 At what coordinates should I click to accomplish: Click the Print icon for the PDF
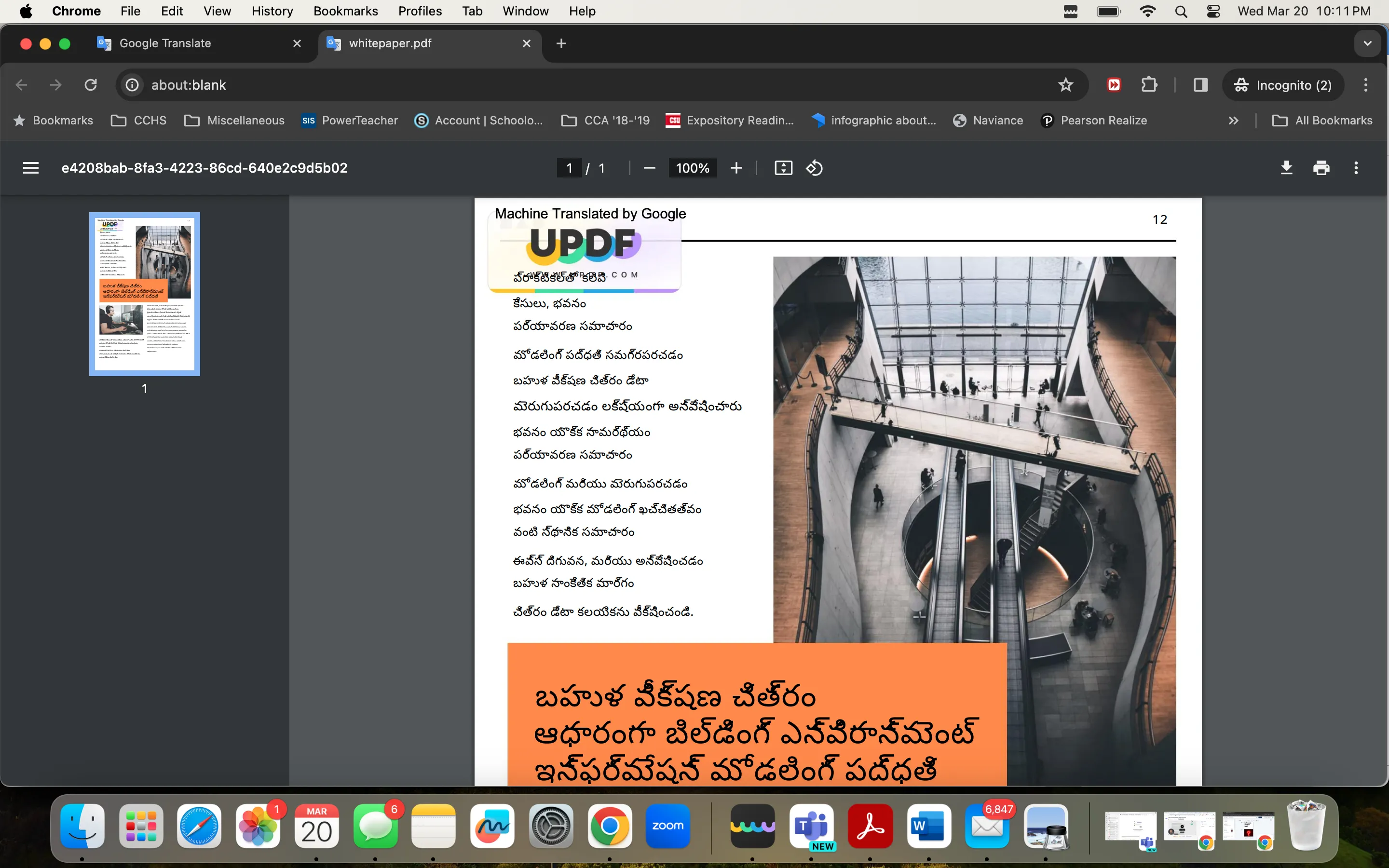click(1321, 168)
